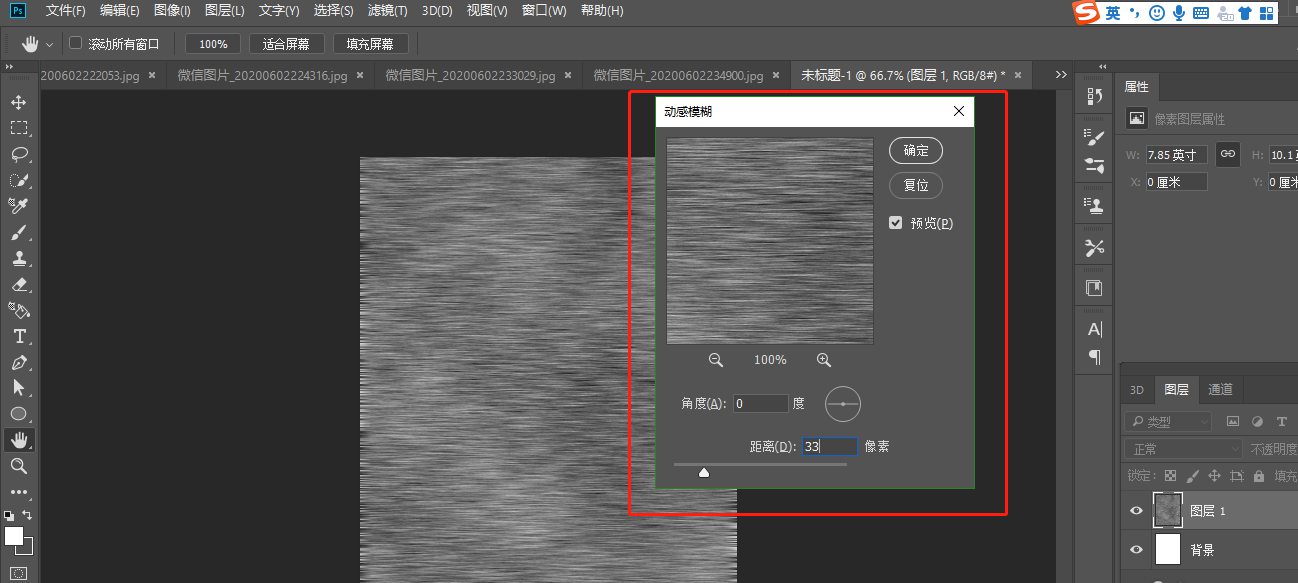Select the Type tool
Screen dimensions: 1298x583
[x=21, y=335]
